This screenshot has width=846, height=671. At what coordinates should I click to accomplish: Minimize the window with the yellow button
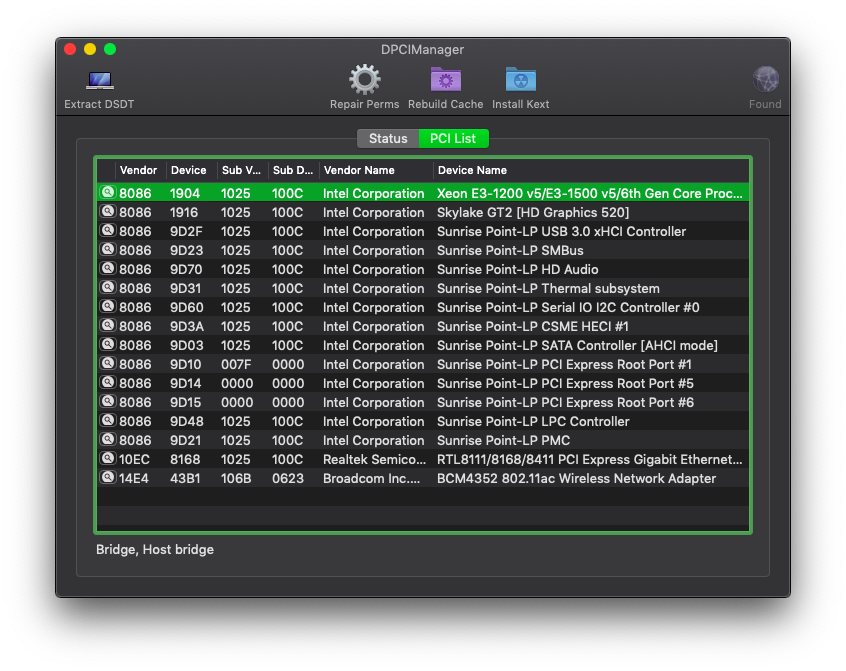[90, 50]
